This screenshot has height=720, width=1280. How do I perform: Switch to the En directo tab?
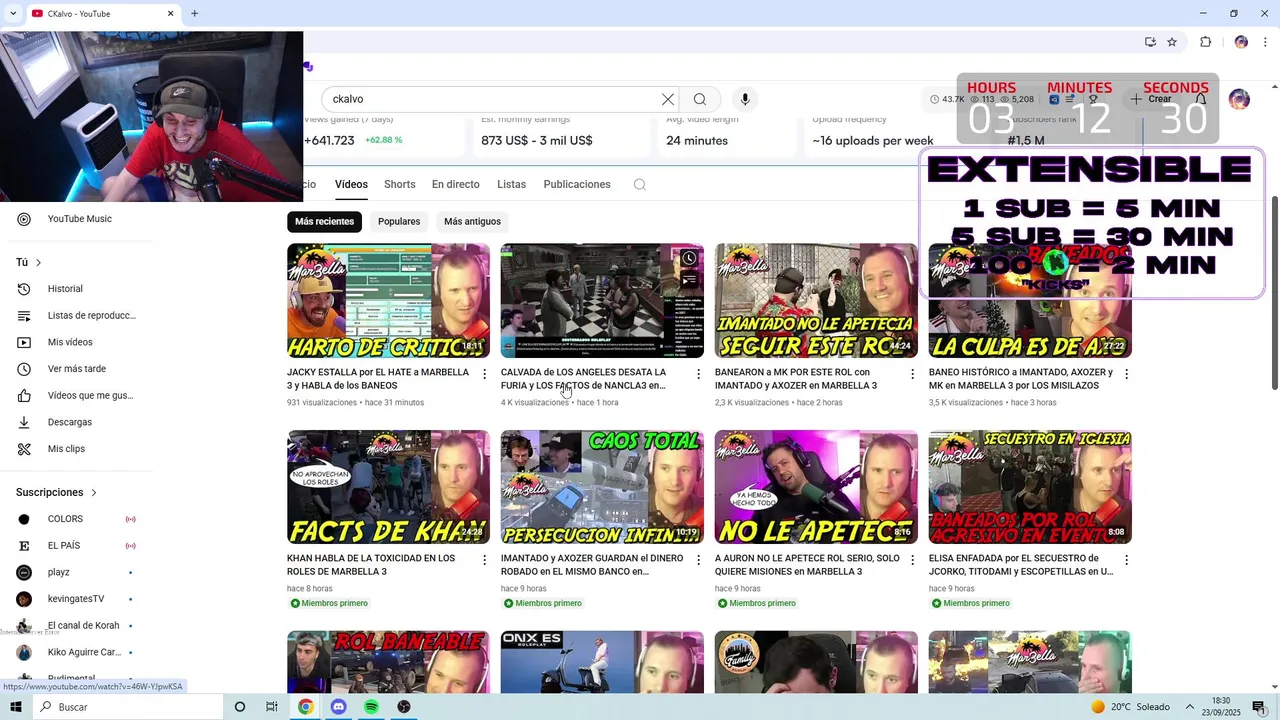[x=456, y=185]
